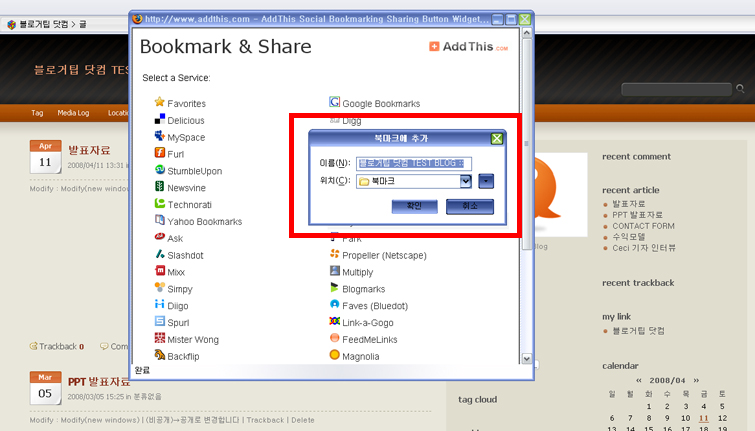Screen dimensions: 755x431
Task: Click the Trackback link under PPT post
Action: [x=265, y=420]
